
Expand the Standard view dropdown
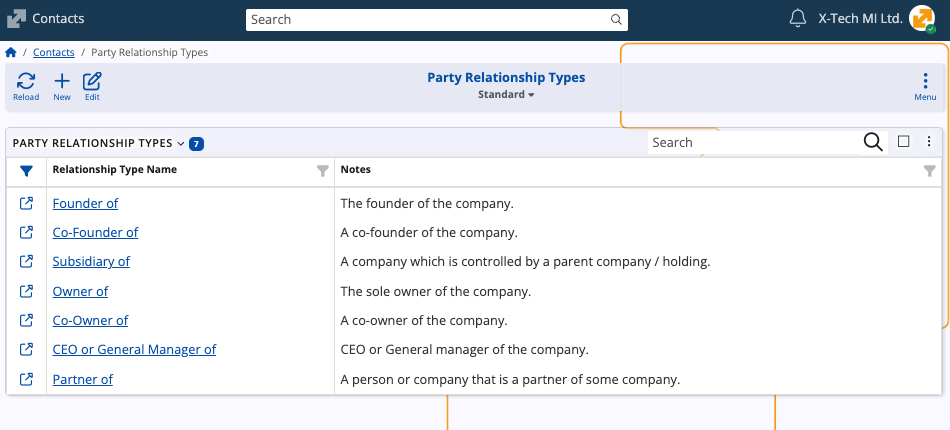[506, 95]
